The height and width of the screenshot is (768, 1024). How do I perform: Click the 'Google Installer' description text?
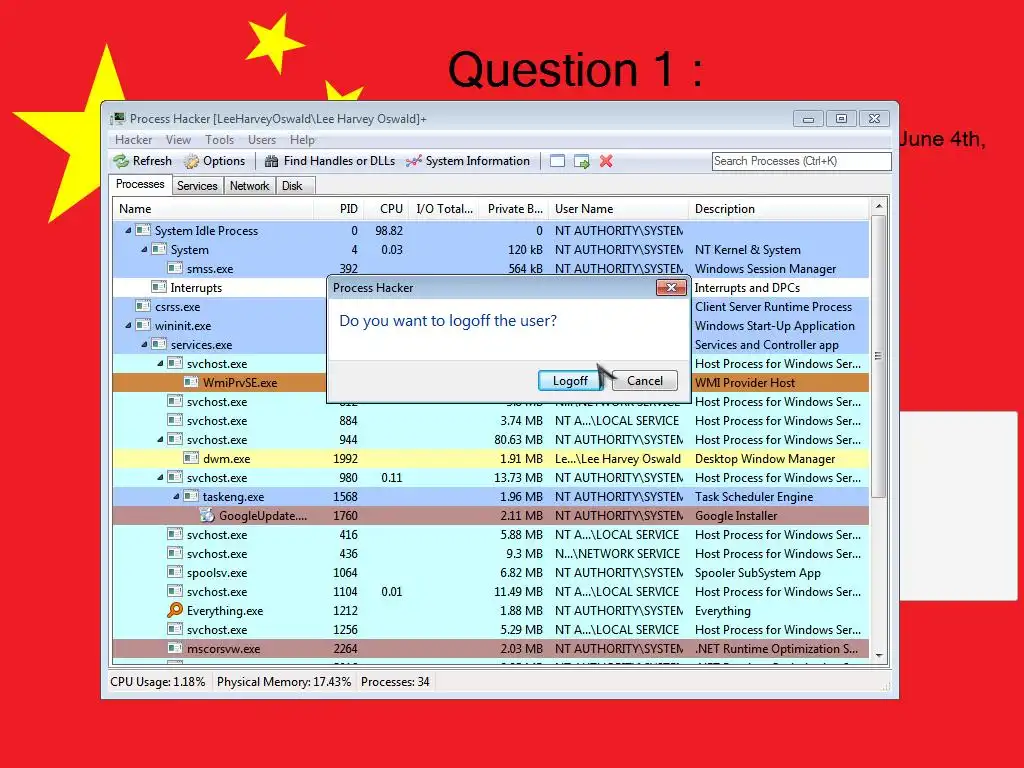click(736, 516)
